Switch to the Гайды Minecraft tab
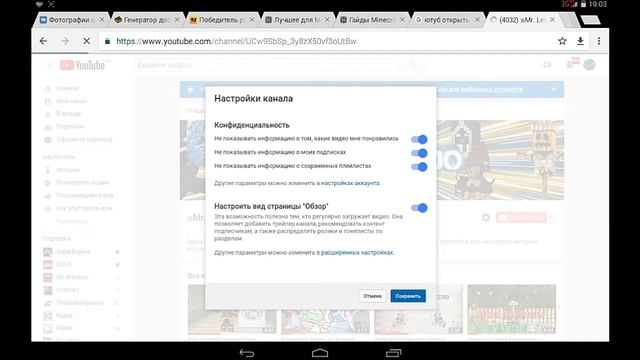Viewport: 640px width, 360px height. [x=371, y=20]
